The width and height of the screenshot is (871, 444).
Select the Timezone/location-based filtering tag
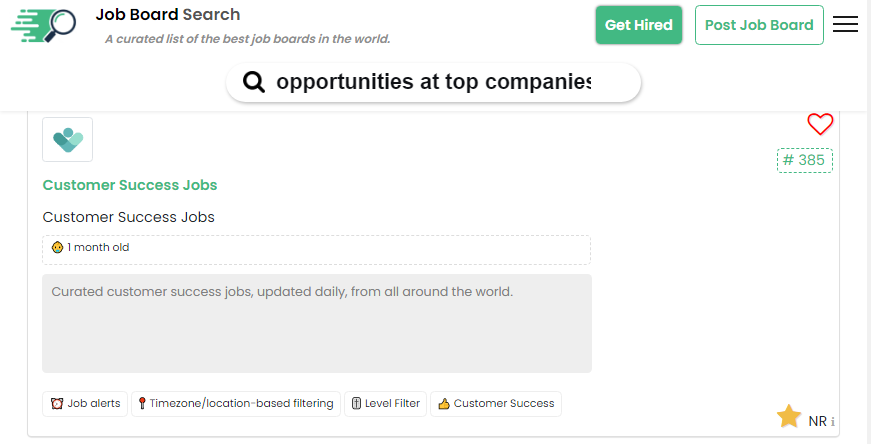click(236, 404)
